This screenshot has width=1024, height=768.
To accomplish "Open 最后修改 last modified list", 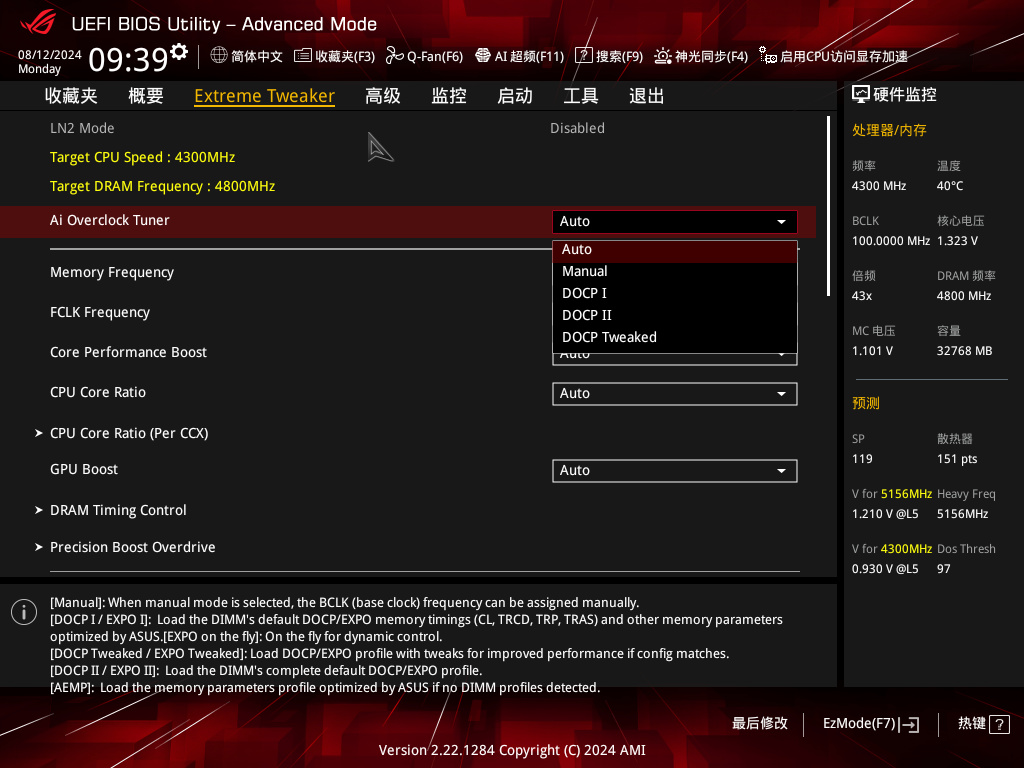I will 760,723.
